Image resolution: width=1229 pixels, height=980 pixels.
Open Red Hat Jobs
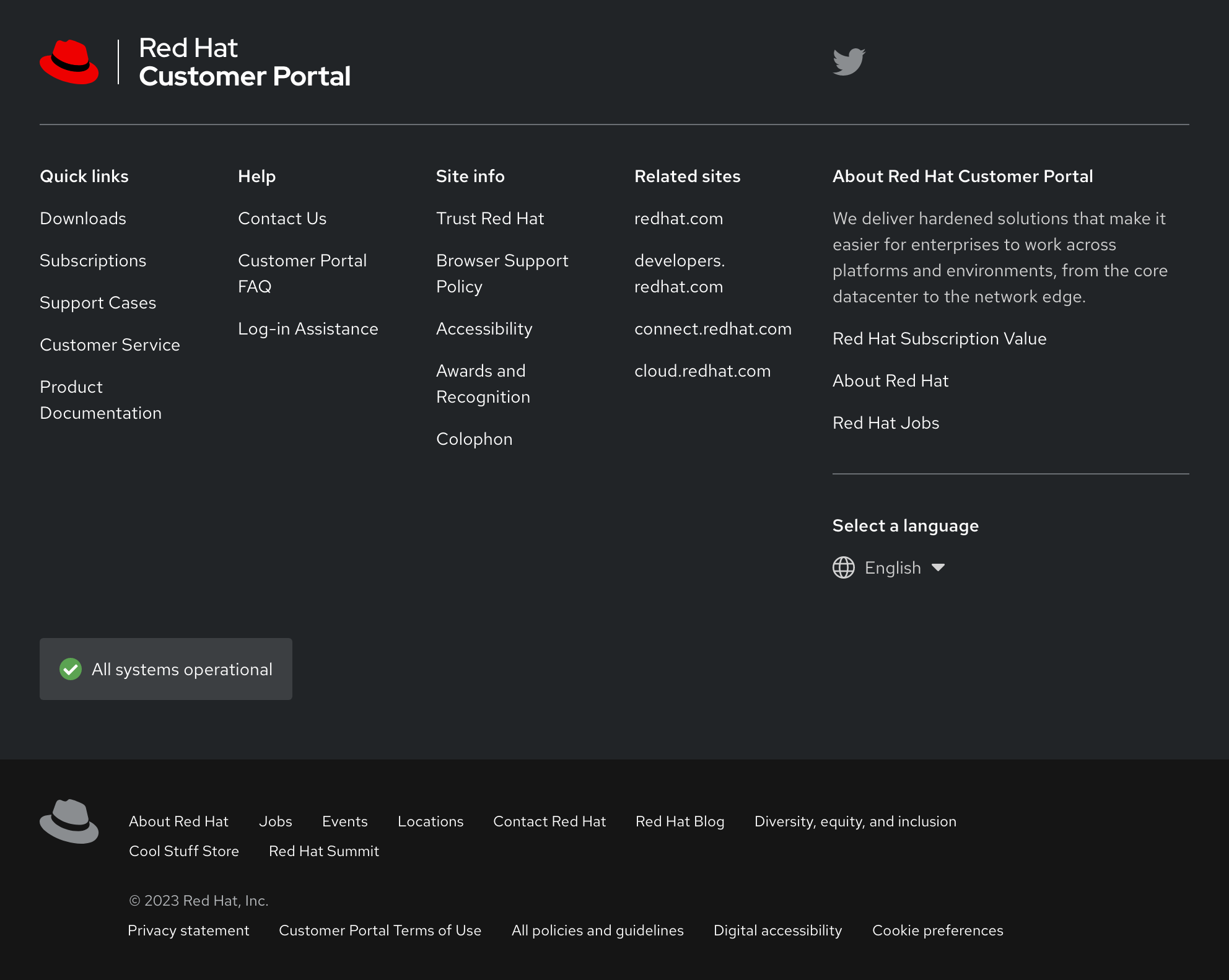tap(886, 423)
